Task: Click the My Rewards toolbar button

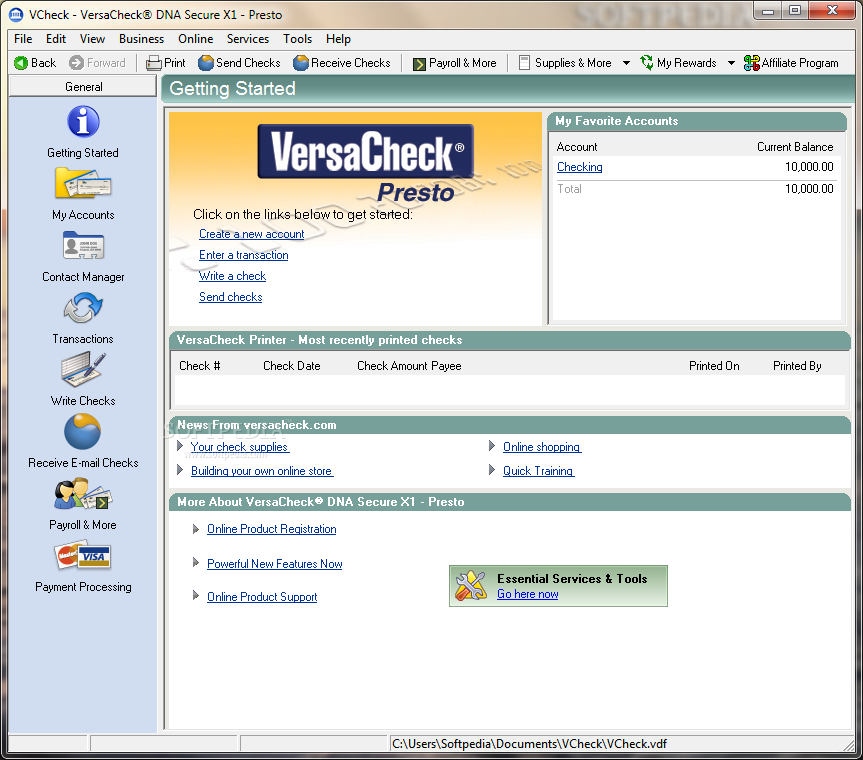Action: click(679, 63)
